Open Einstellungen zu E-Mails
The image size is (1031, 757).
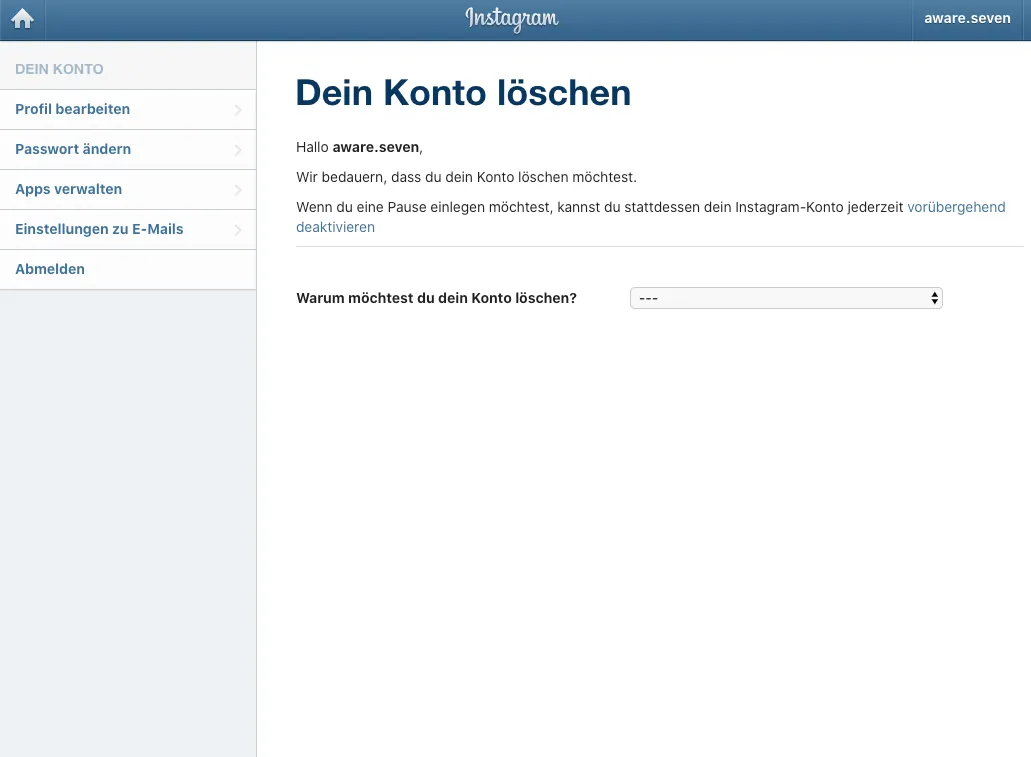99,229
